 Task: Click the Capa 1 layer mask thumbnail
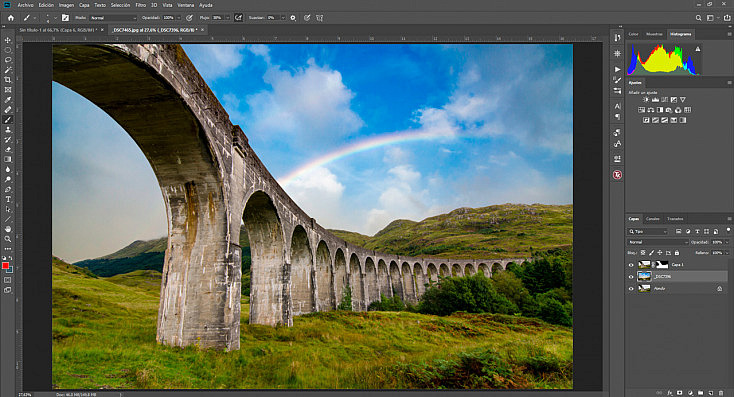(x=662, y=265)
